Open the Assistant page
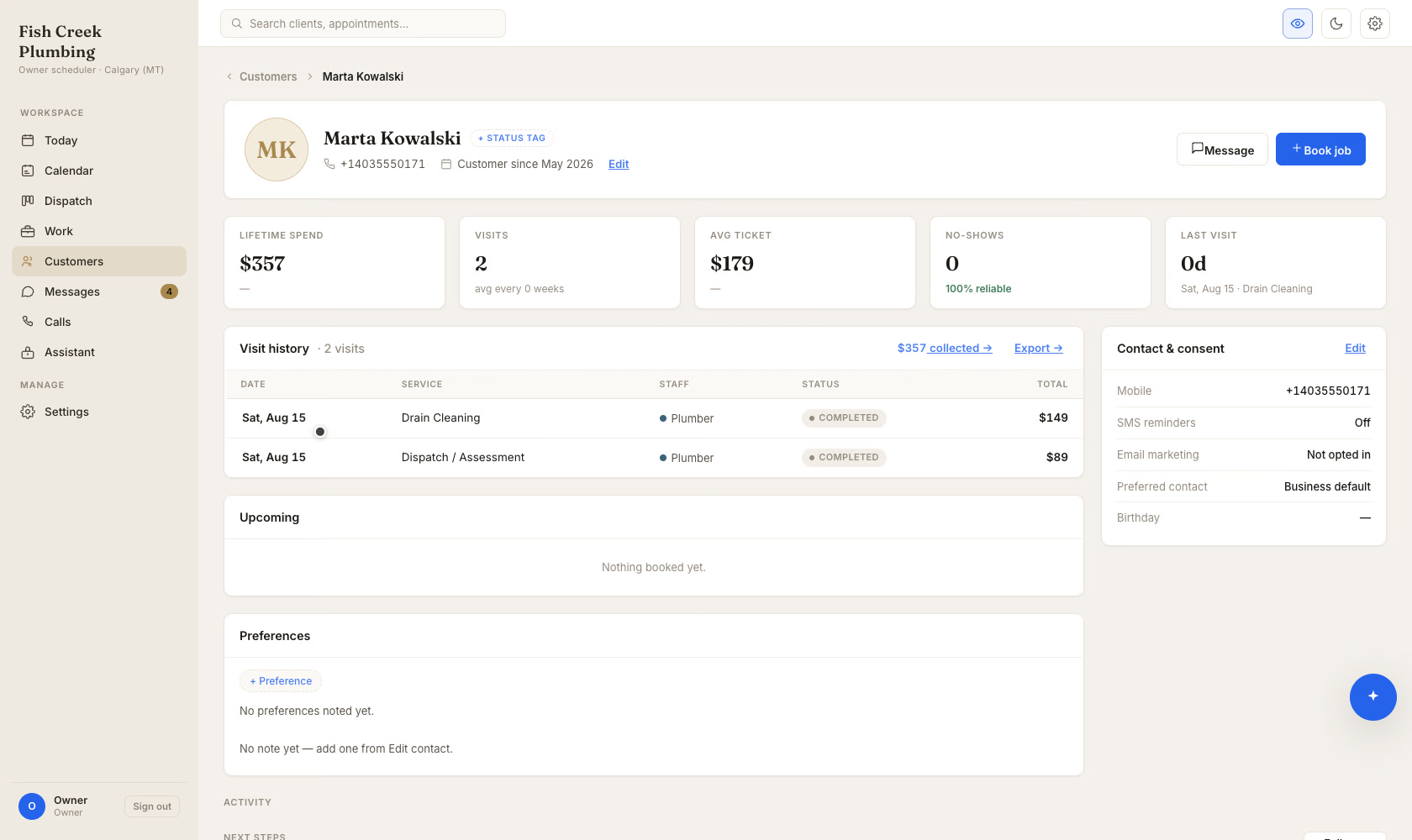The width and height of the screenshot is (1412, 840). [x=99, y=352]
